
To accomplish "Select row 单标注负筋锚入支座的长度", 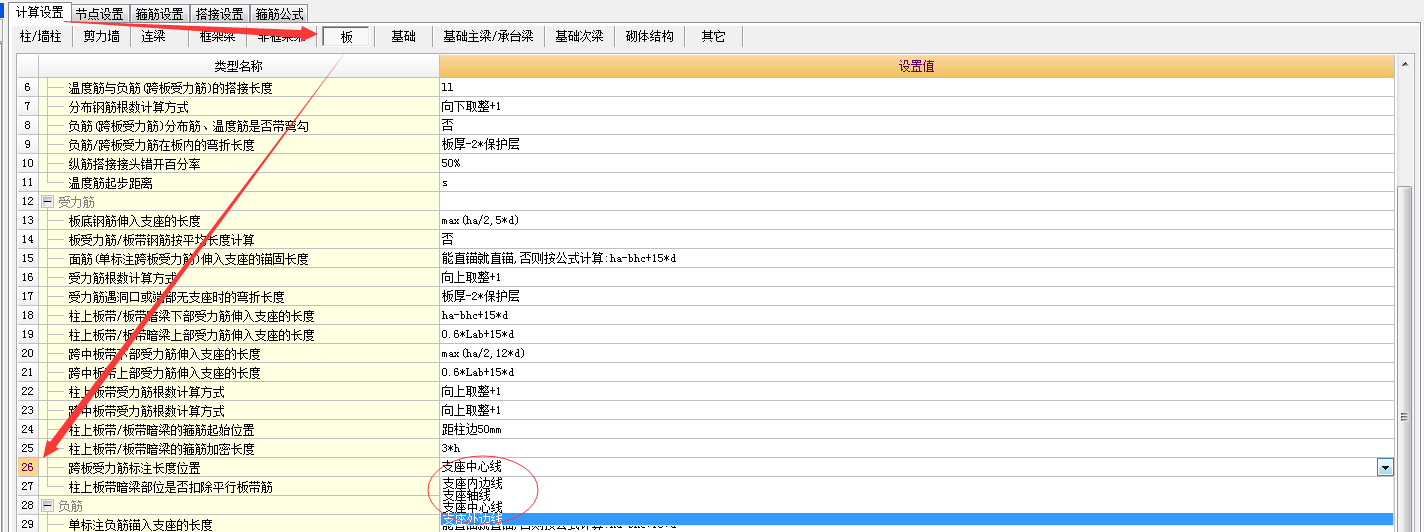I will (x=140, y=525).
